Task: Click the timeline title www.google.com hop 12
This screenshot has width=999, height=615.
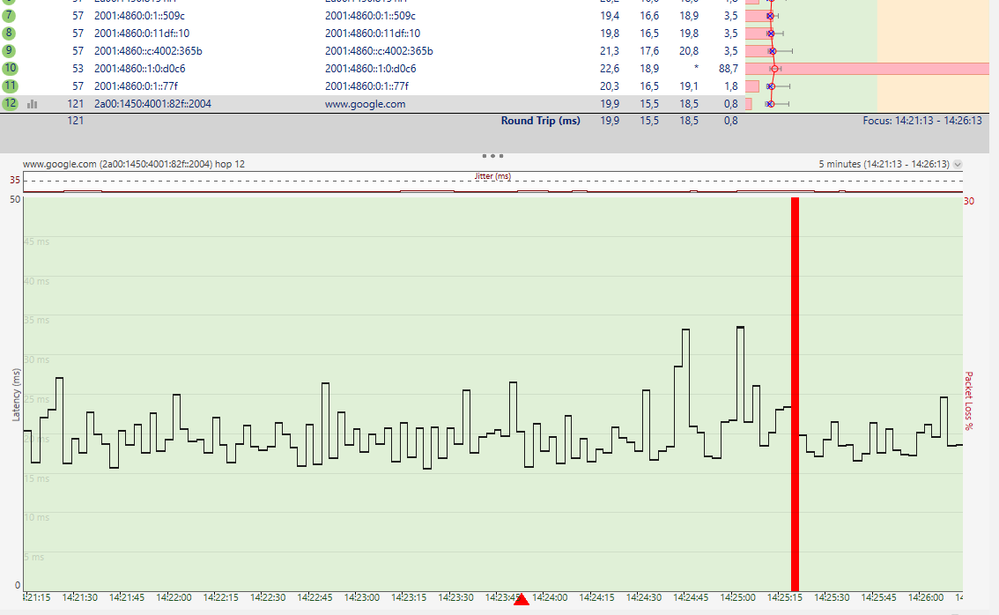Action: coord(134,164)
